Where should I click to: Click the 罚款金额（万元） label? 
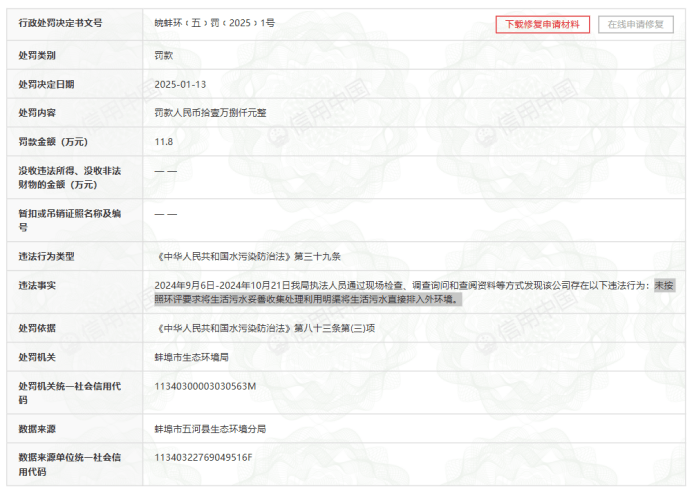tap(53, 142)
